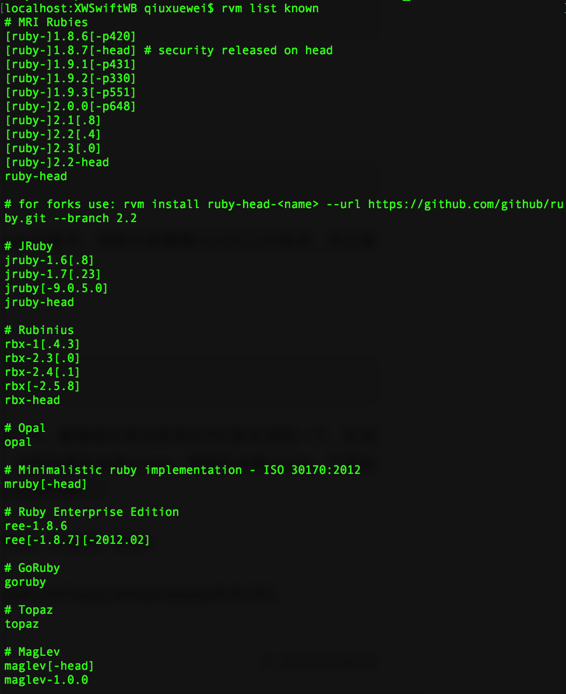This screenshot has width=566, height=694.
Task: Select the rbx[-2.5.8] line
Action: click(x=42, y=386)
